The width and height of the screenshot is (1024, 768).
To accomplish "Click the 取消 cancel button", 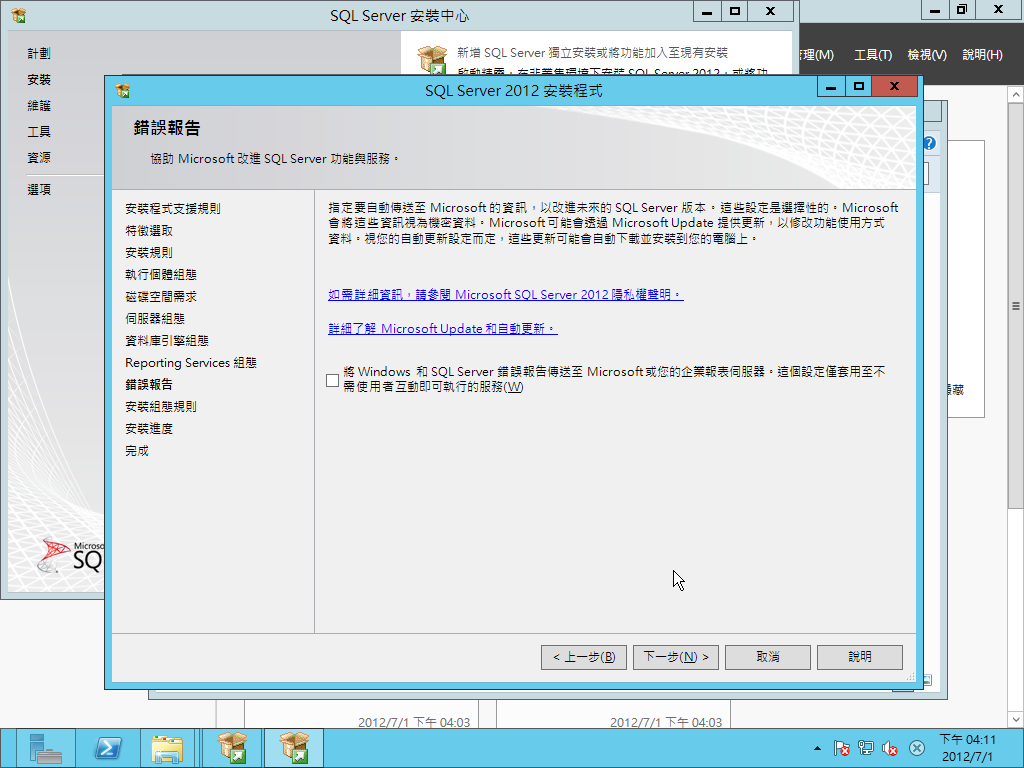I will pos(768,657).
